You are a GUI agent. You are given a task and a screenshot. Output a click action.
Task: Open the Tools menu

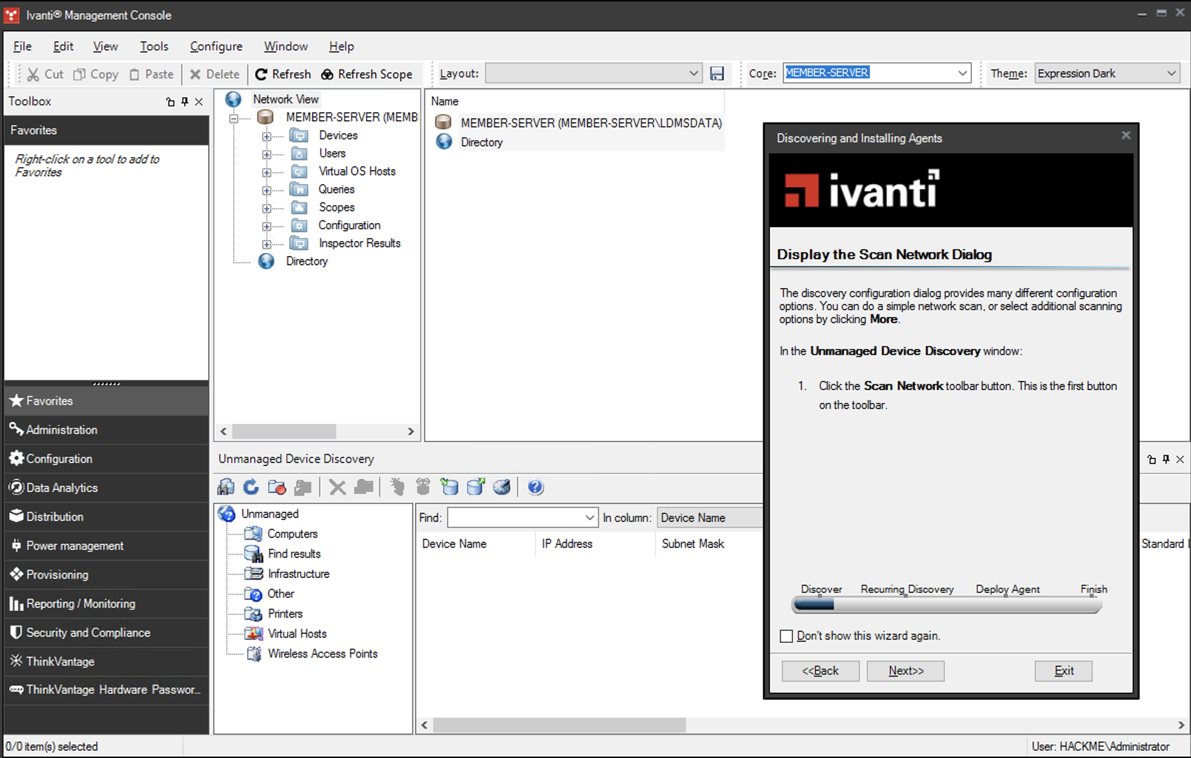[154, 46]
